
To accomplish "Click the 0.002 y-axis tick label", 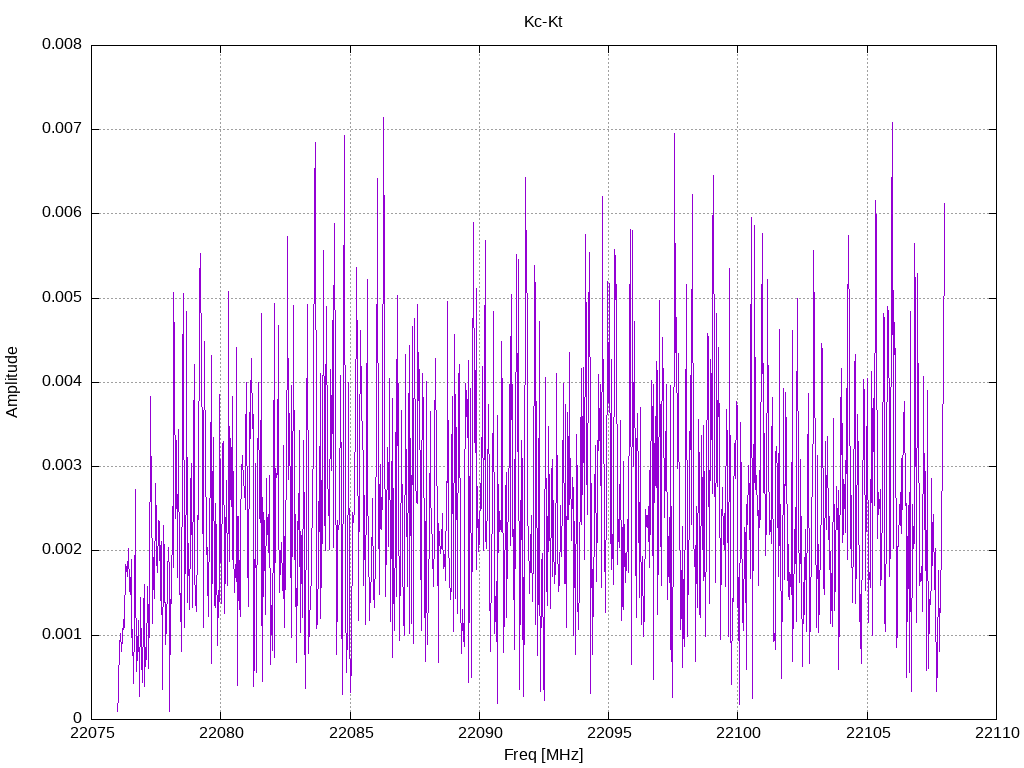I will (62, 550).
